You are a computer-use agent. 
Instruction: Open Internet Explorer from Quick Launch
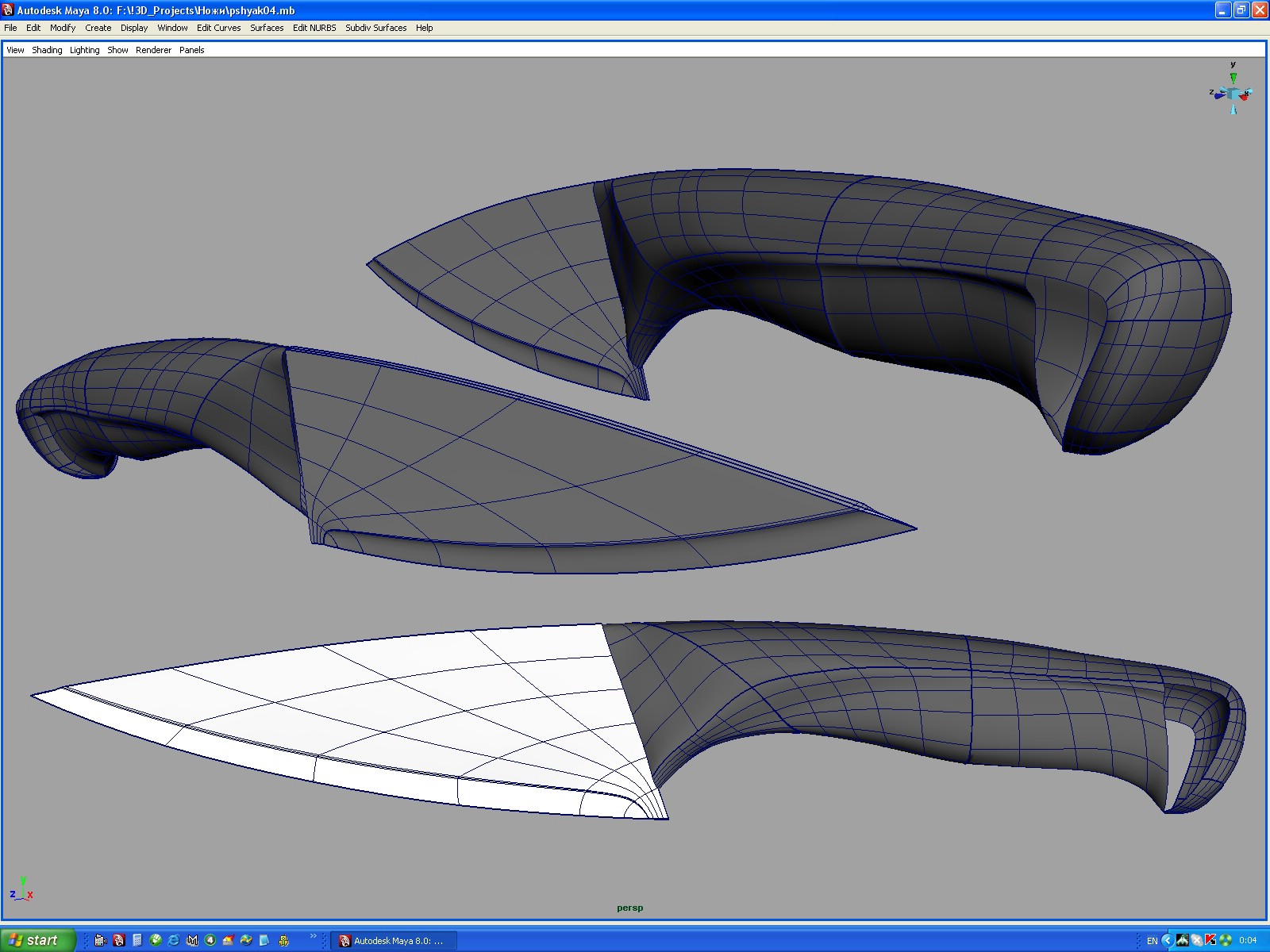172,941
